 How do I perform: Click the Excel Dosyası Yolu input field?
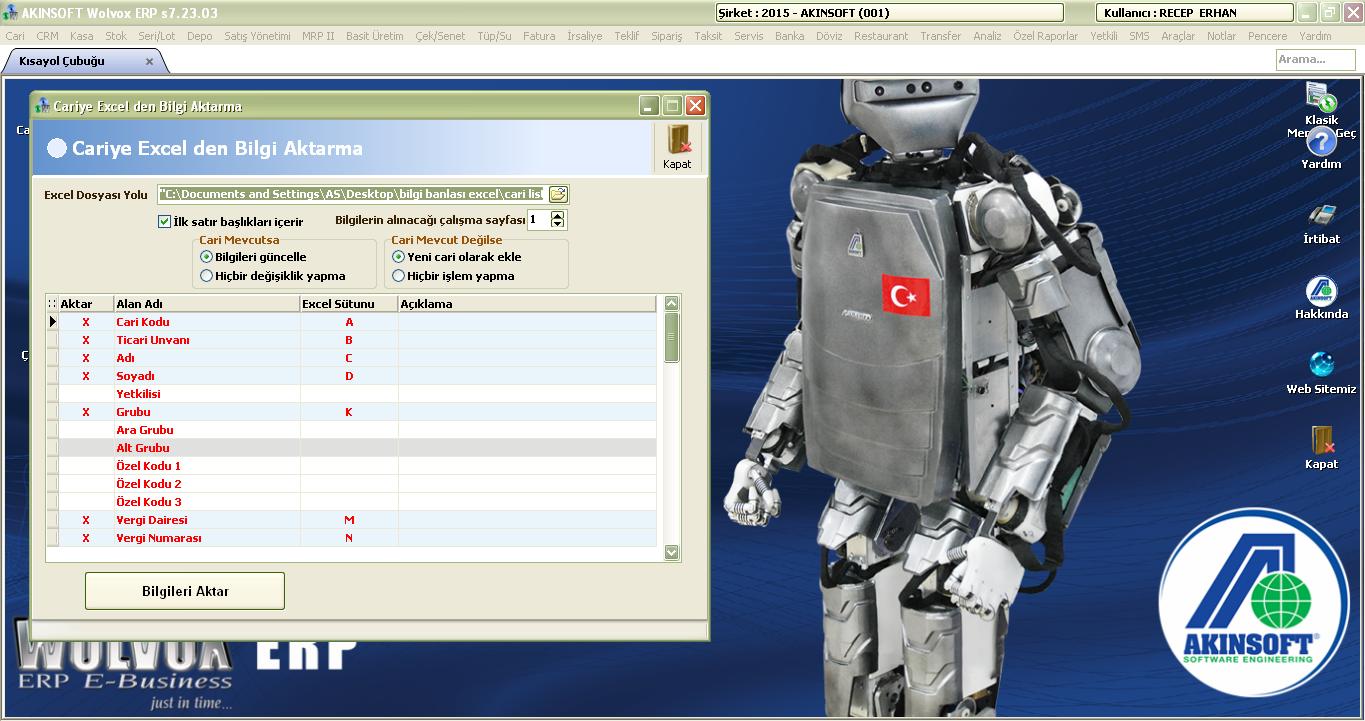pos(351,194)
